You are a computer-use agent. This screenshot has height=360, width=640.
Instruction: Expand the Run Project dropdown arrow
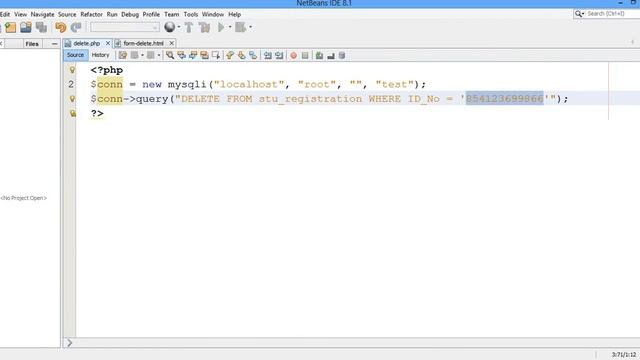(x=230, y=27)
